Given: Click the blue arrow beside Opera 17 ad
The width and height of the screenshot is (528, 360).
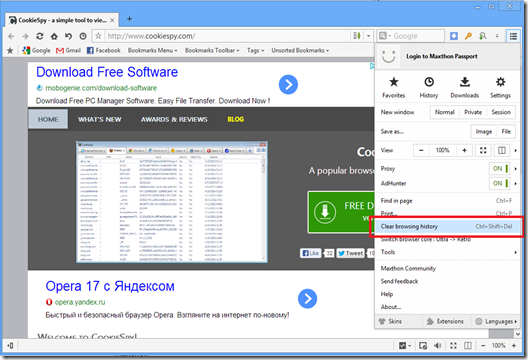Looking at the screenshot, I should (307, 298).
